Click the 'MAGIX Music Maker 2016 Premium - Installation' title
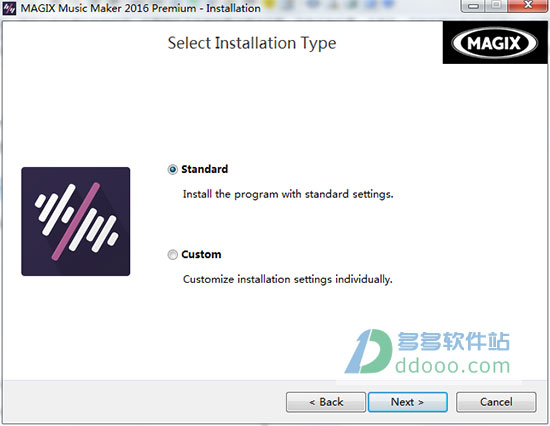The height and width of the screenshot is (426, 550). (x=140, y=8)
